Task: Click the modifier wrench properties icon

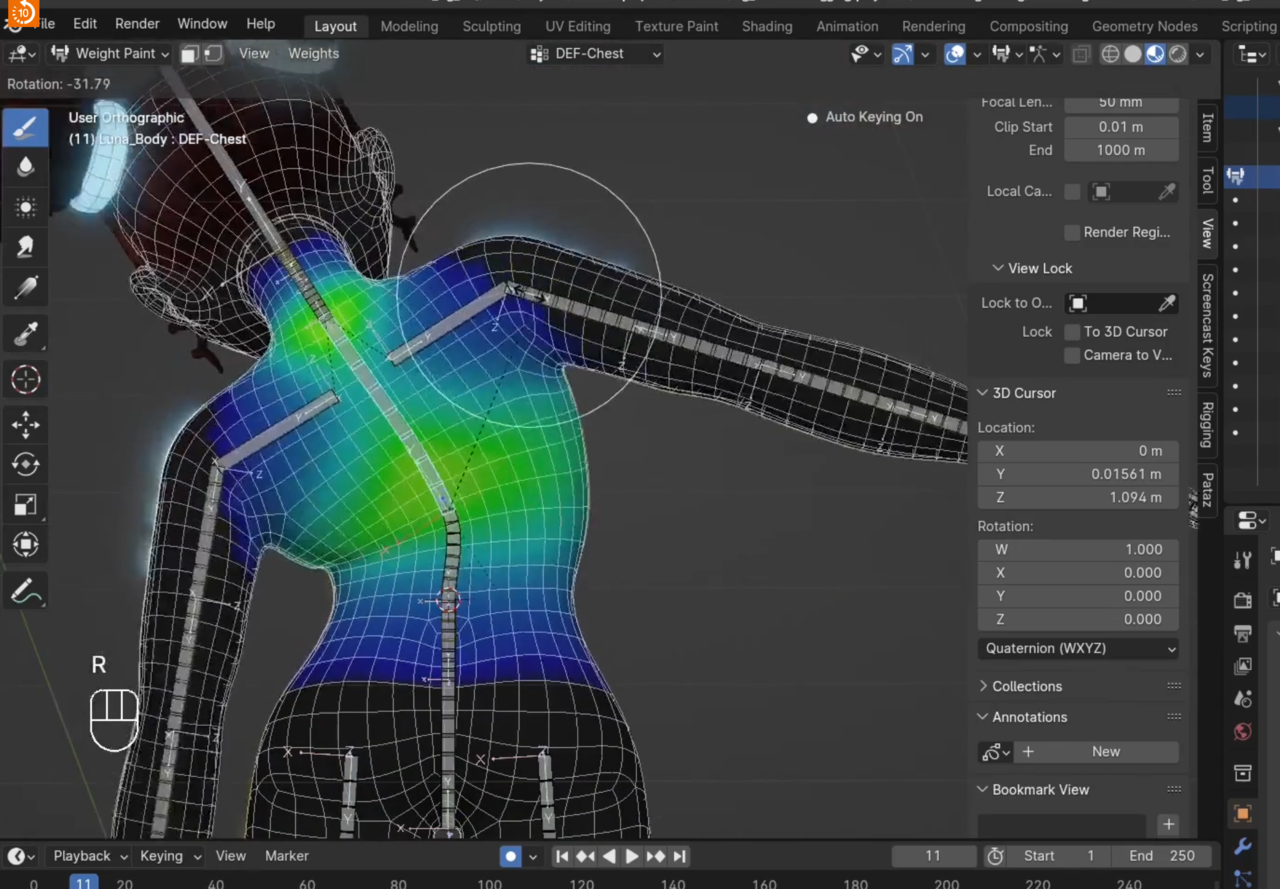Action: (1243, 847)
